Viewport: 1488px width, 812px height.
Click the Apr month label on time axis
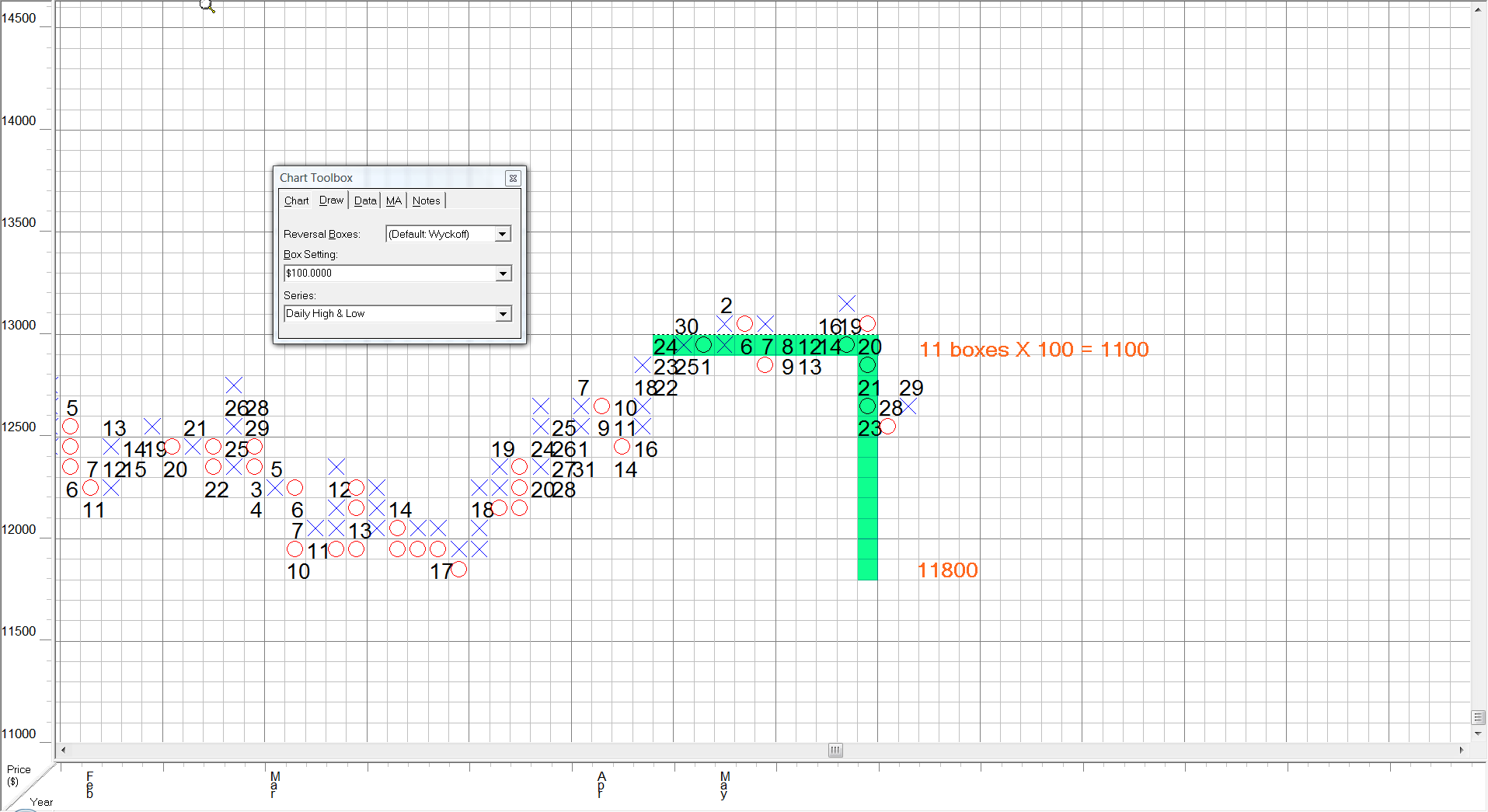pos(601,785)
